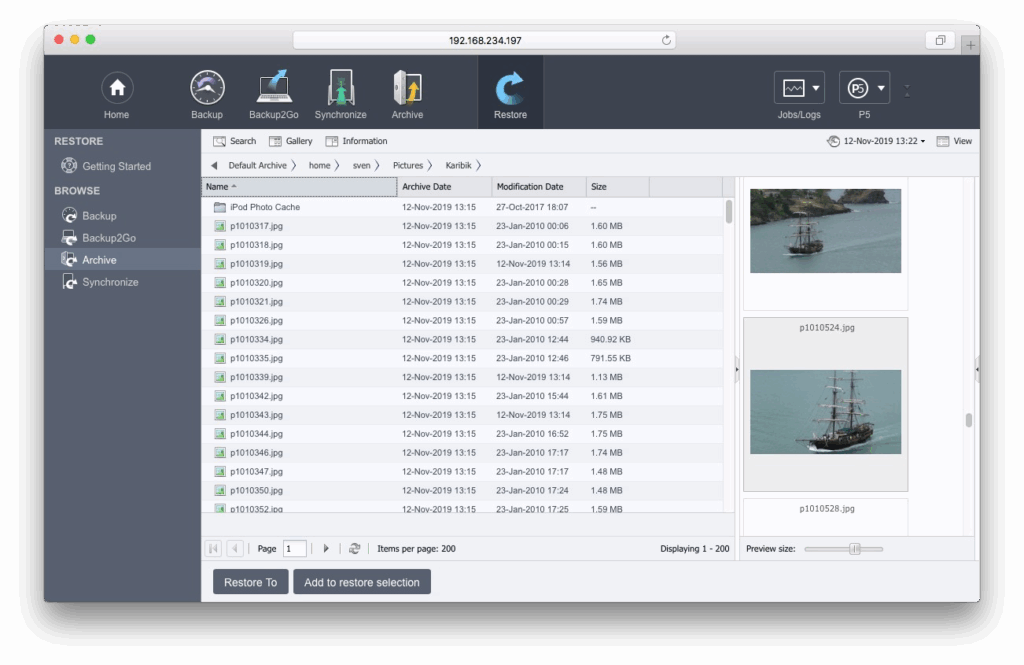Collapse the preview pane with splitter arrow

point(736,369)
